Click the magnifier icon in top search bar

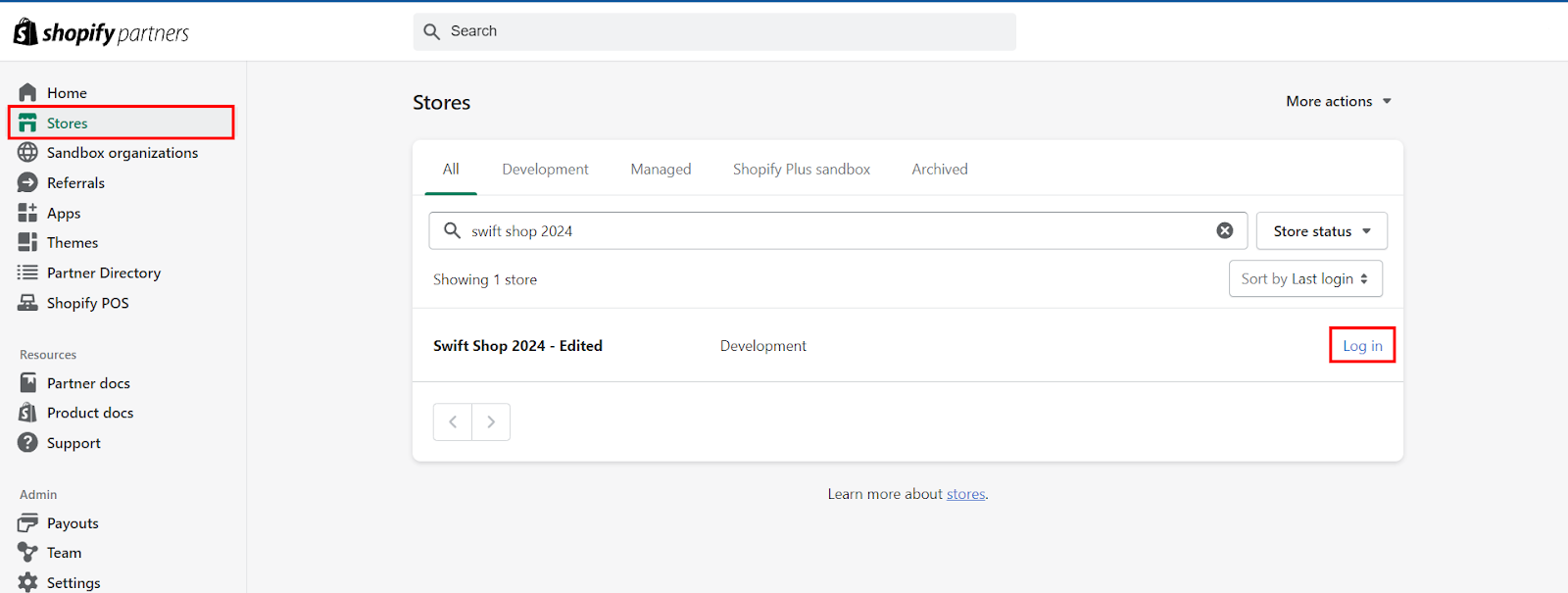pos(431,31)
